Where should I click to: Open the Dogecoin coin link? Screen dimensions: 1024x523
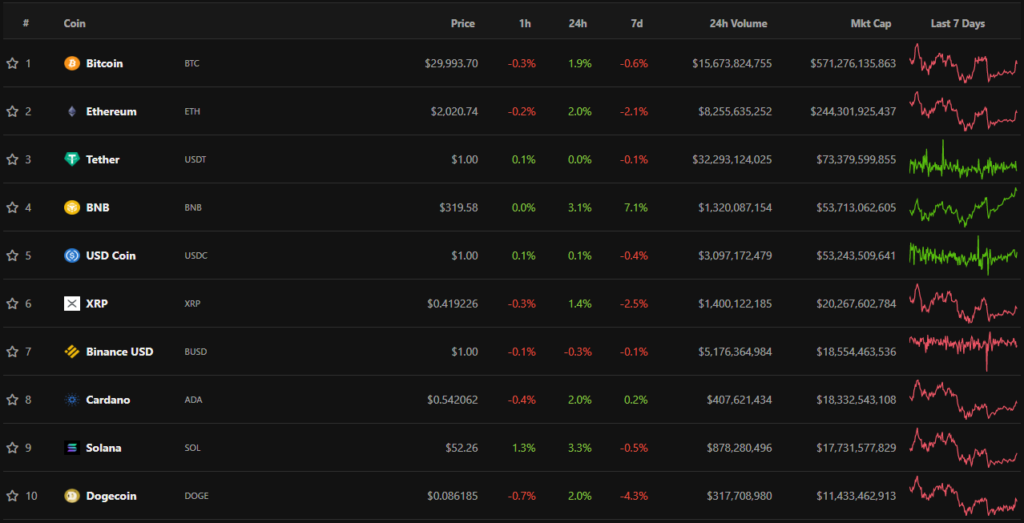point(112,496)
